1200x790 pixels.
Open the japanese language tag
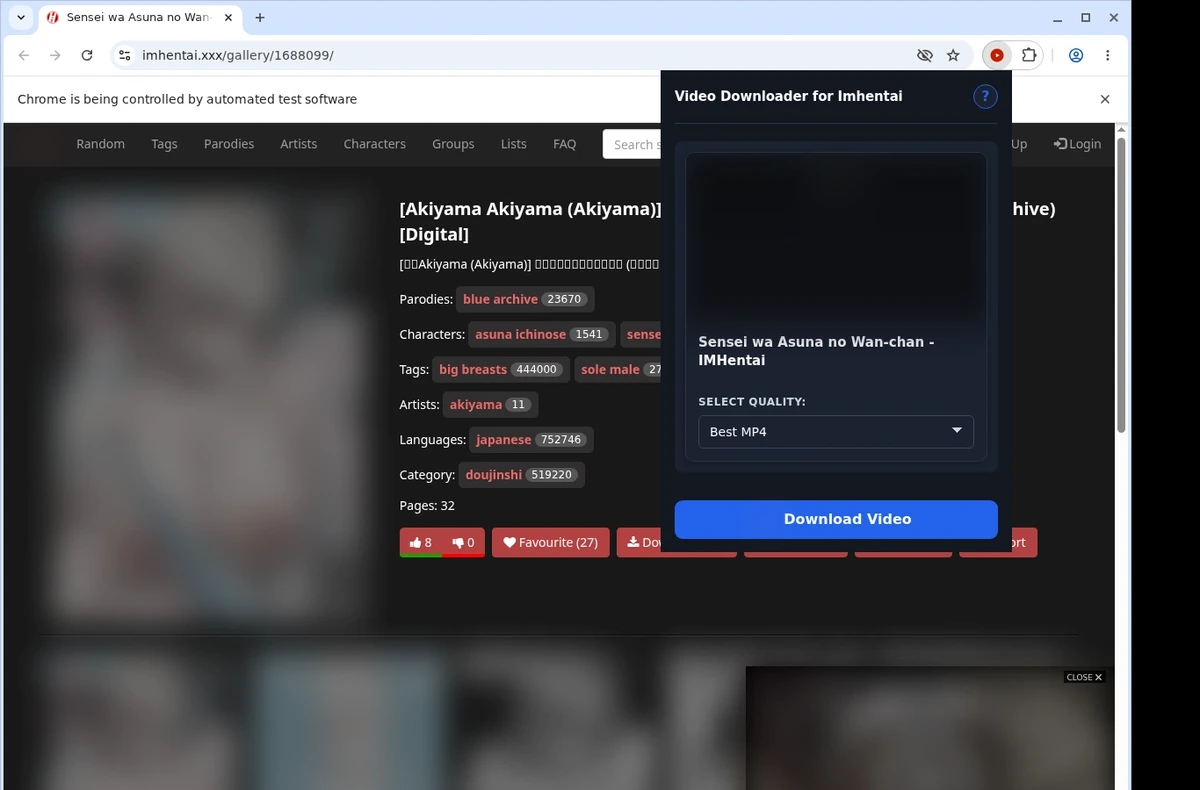531,439
